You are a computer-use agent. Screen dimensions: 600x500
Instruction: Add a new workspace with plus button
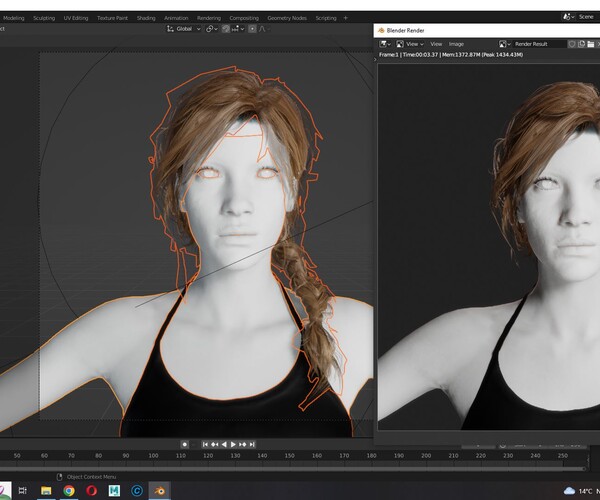coord(346,18)
